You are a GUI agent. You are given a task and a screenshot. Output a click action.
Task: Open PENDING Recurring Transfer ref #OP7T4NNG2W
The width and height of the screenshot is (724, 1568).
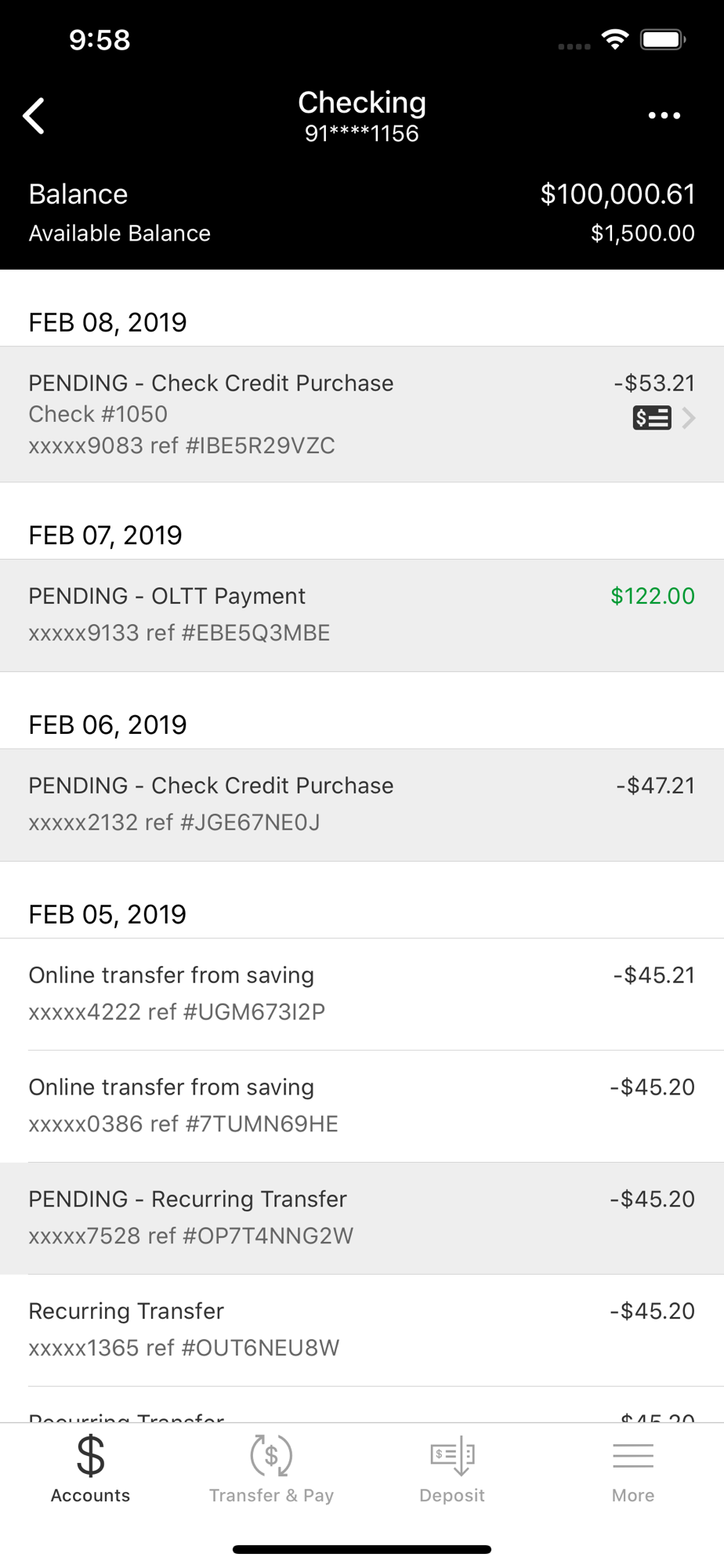[x=362, y=1218]
